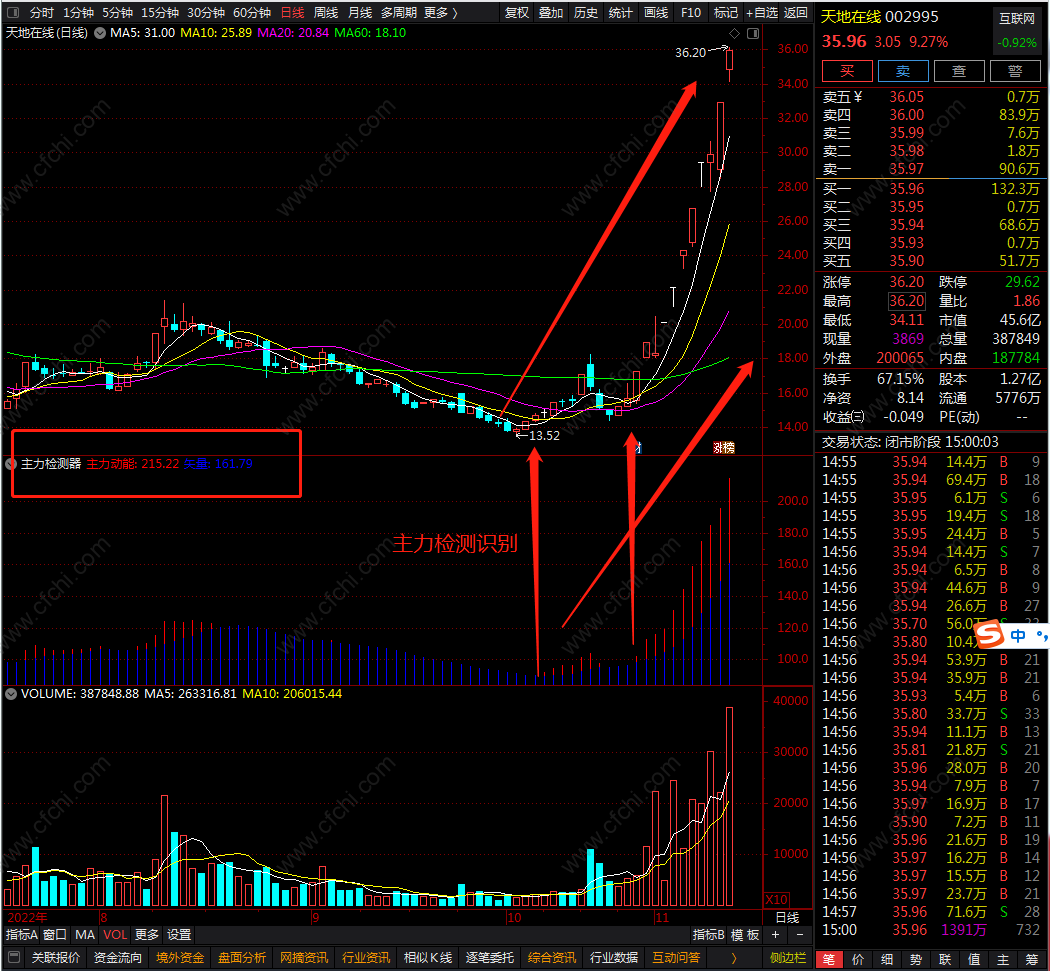Open 指标A indicator selector
The image size is (1050, 971).
point(21,935)
